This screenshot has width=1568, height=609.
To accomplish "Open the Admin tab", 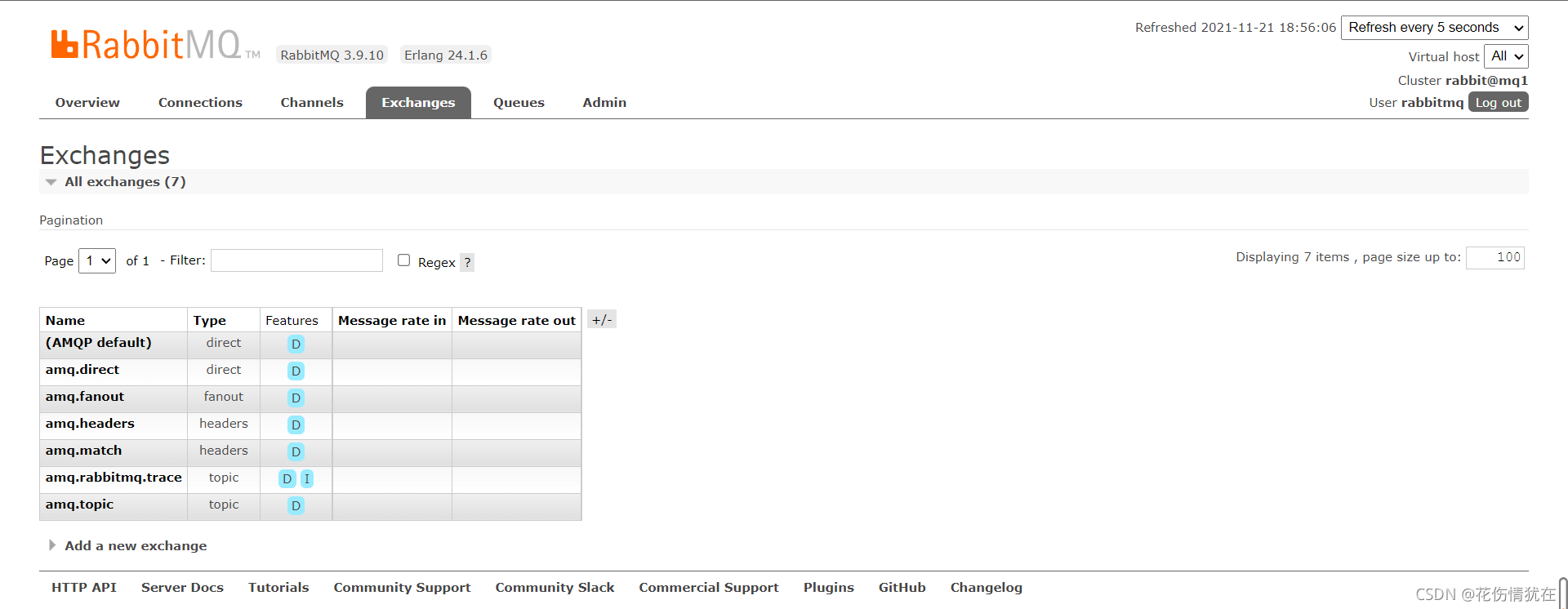I will click(604, 102).
